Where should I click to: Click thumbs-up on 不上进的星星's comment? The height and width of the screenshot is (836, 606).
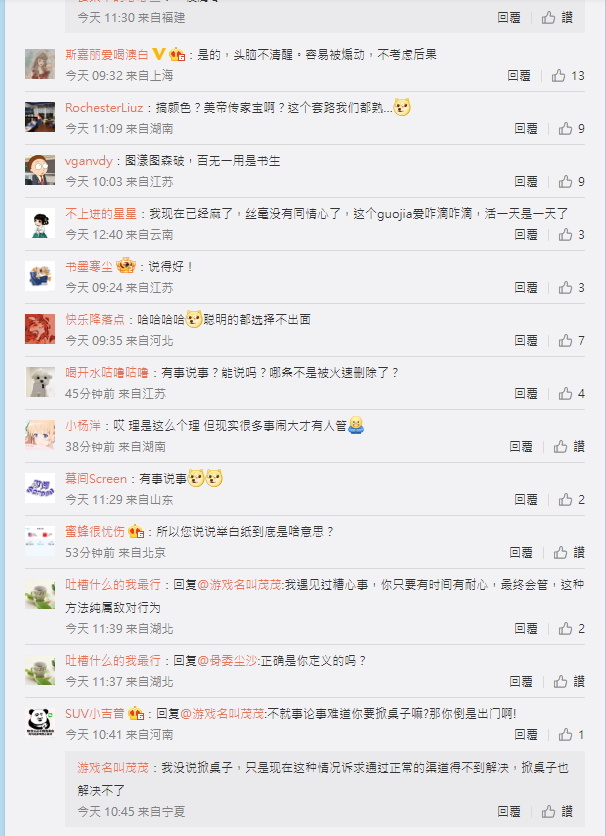[x=571, y=235]
